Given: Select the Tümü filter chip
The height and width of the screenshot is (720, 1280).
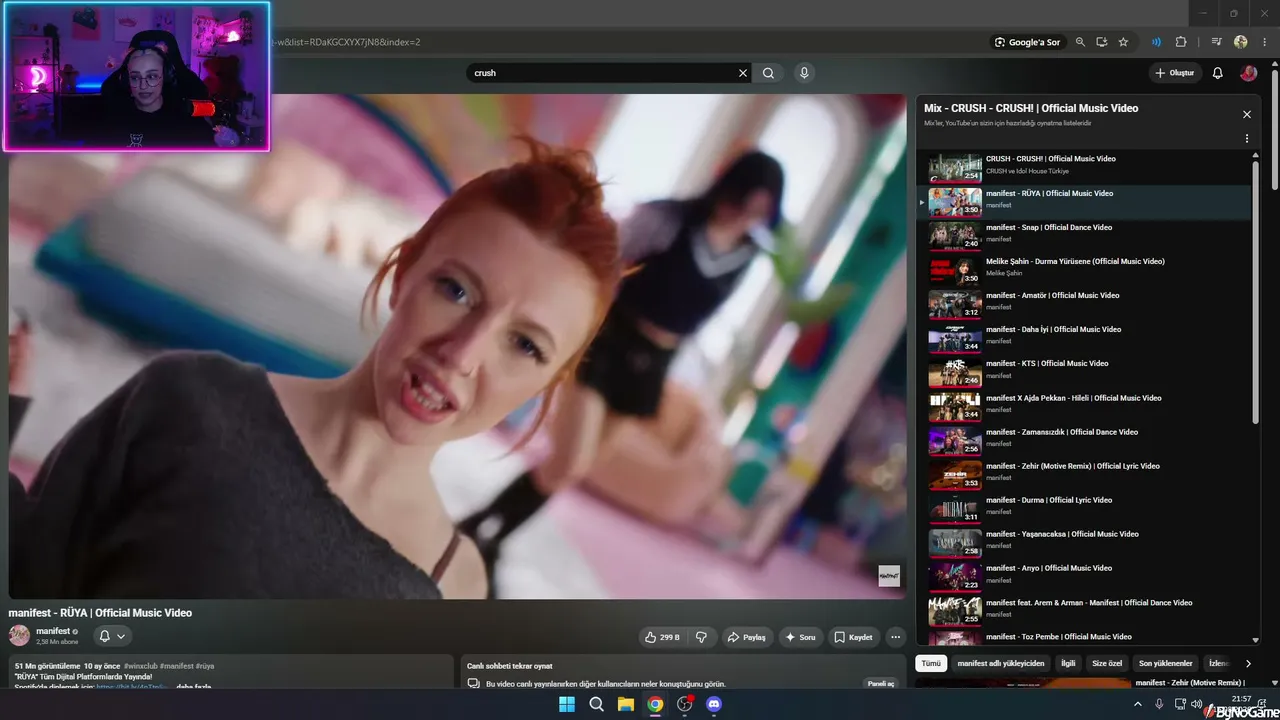Looking at the screenshot, I should (x=931, y=663).
